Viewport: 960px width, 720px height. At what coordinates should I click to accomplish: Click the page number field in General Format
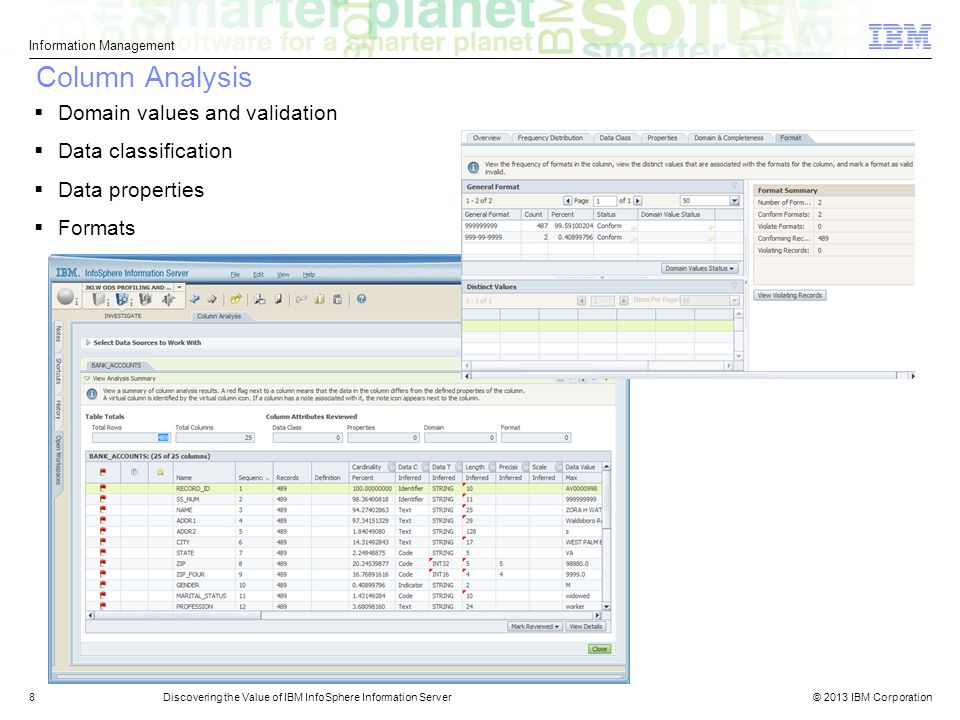tap(604, 201)
